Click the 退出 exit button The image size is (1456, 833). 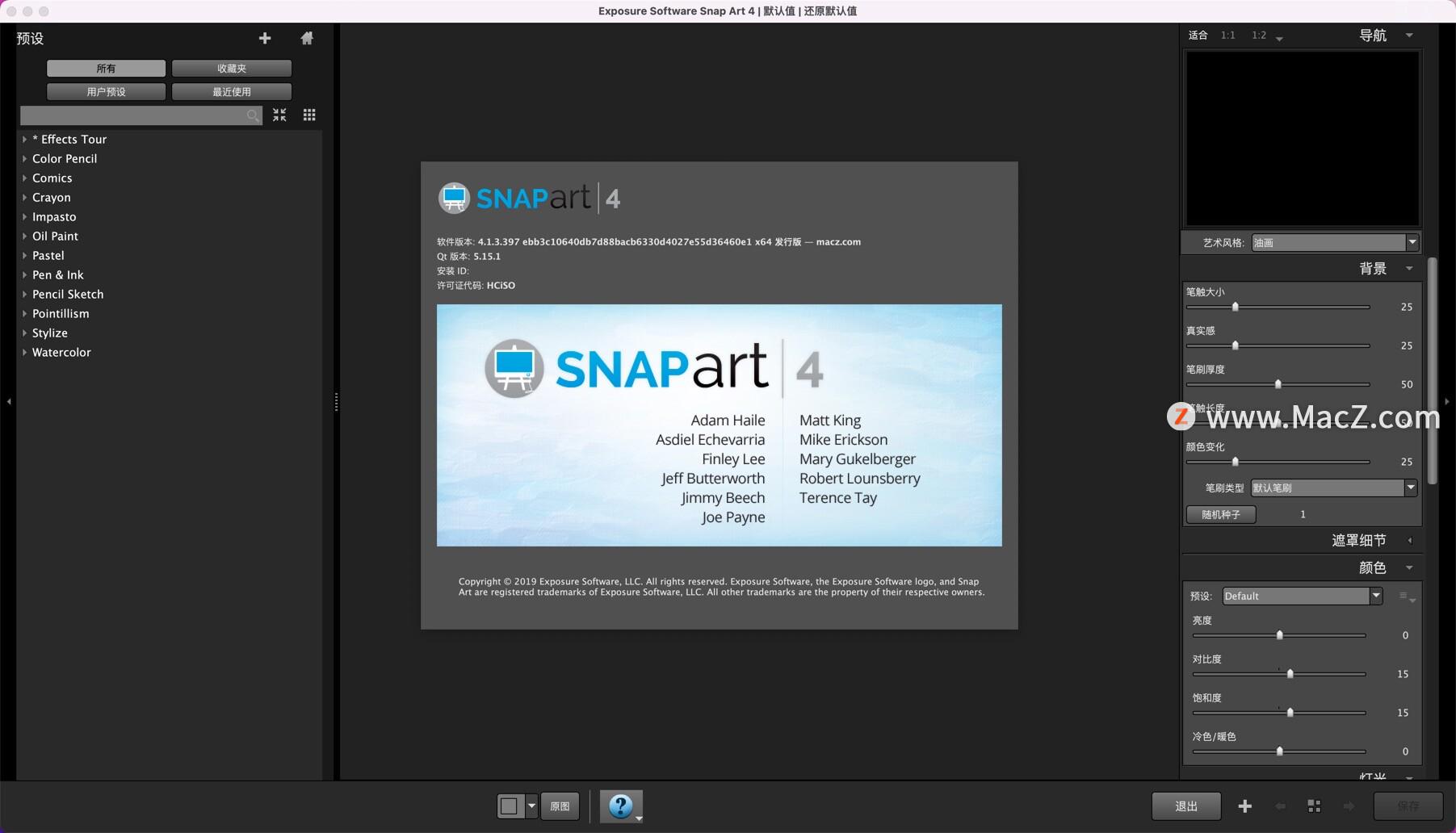1186,806
